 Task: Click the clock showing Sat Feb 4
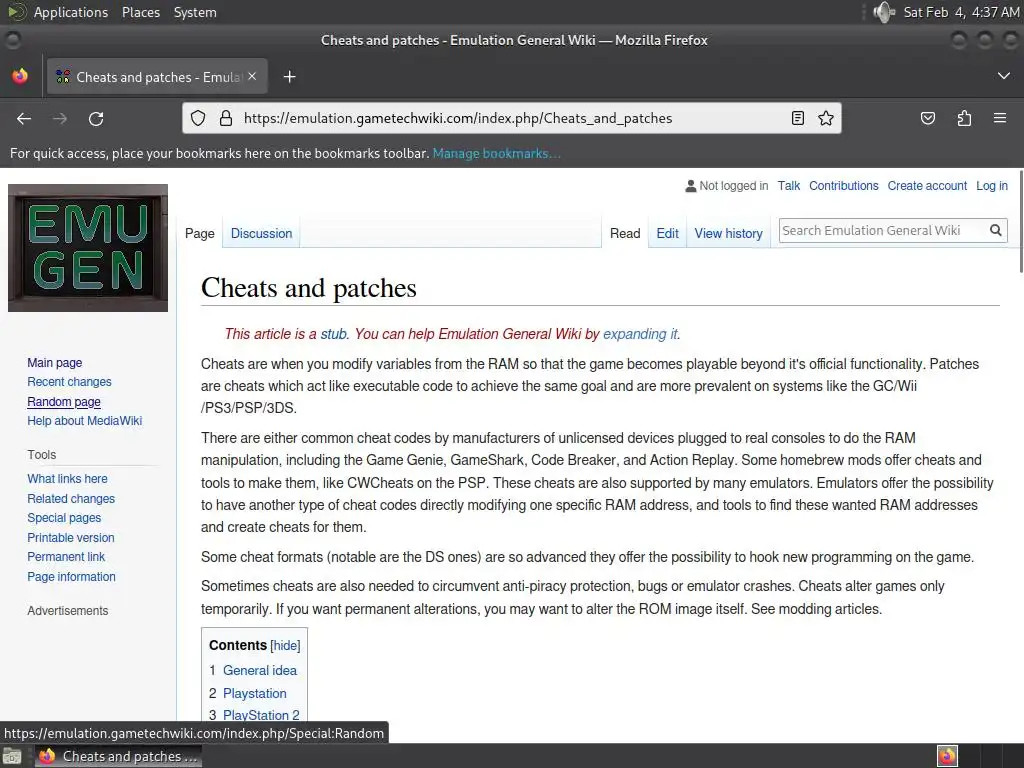(961, 12)
